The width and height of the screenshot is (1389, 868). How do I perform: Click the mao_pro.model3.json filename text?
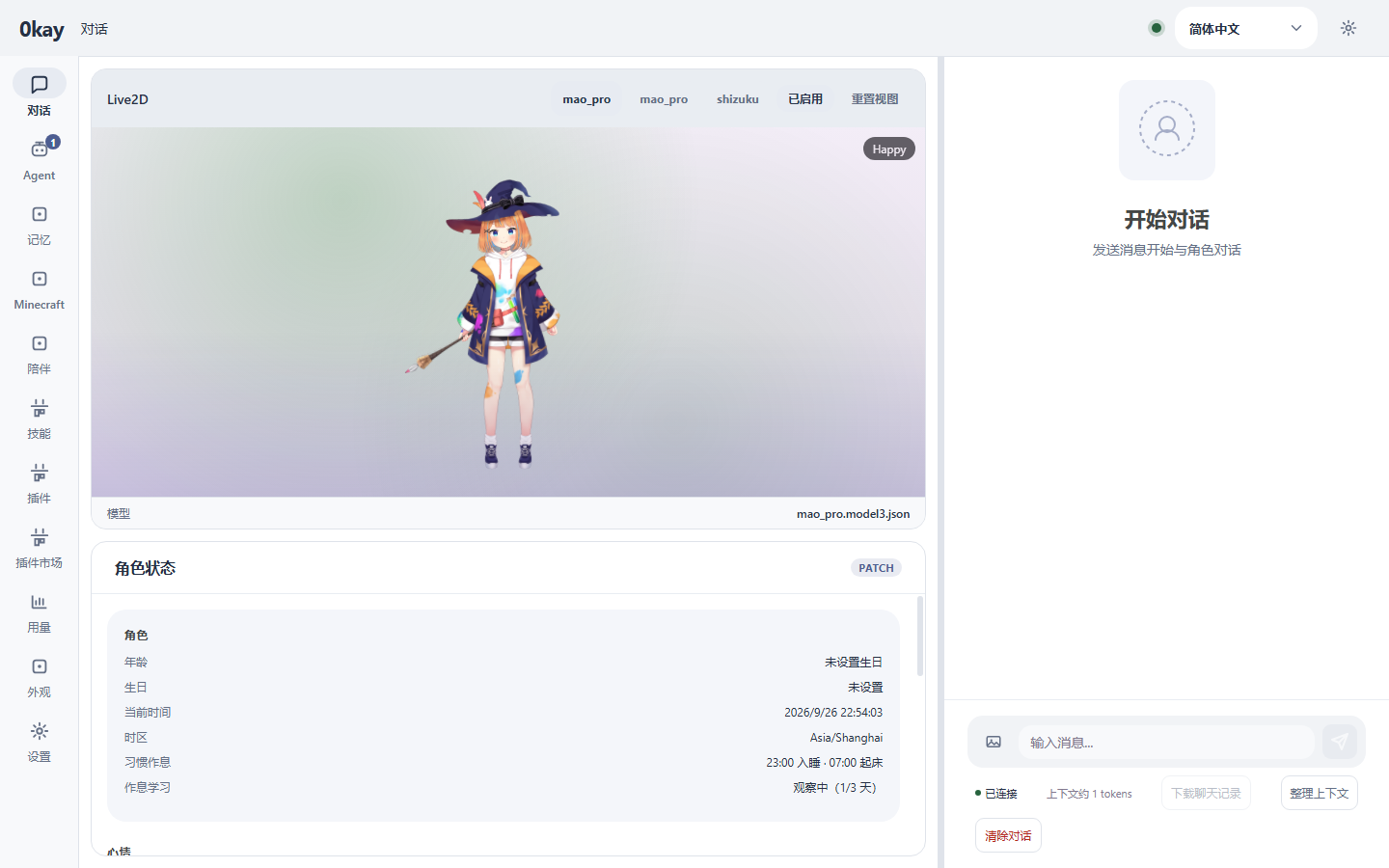(x=853, y=513)
